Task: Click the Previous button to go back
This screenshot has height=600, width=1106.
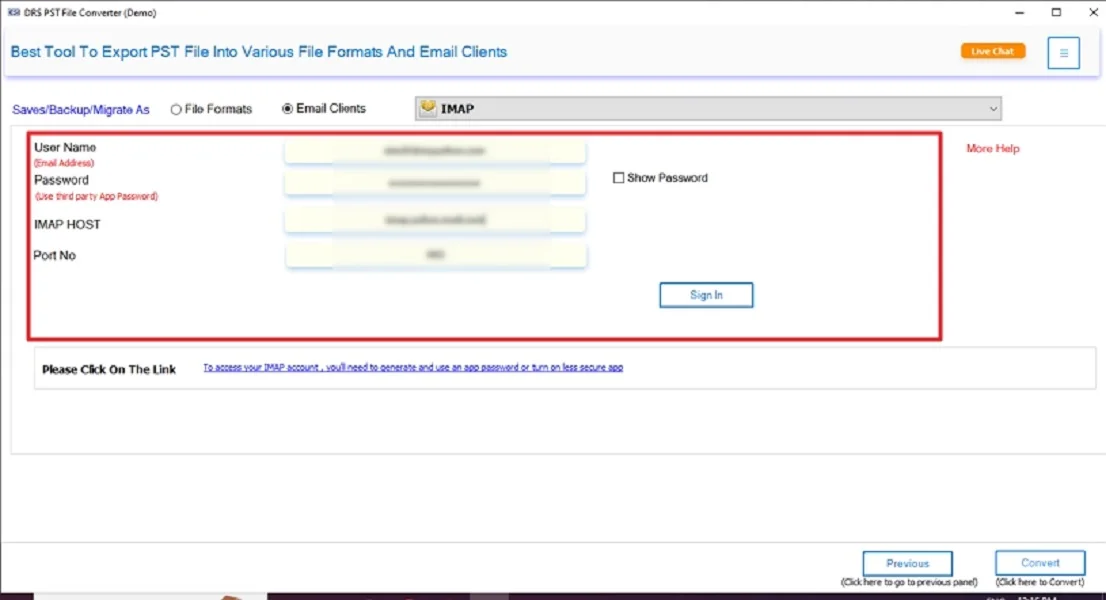Action: 907,563
